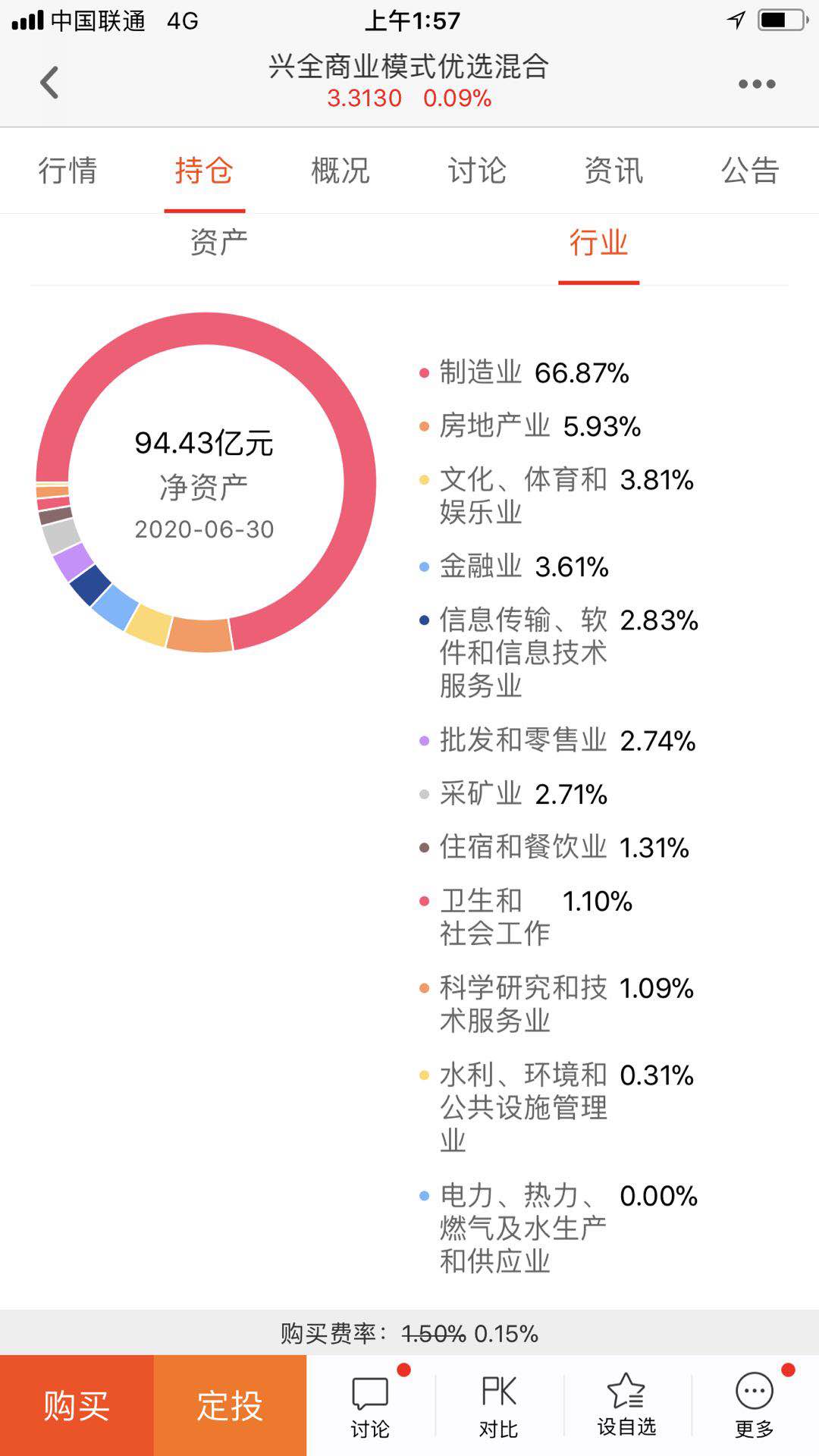The width and height of the screenshot is (819, 1456).
Task: Expand details for 金融业 3.61%
Action: pyautogui.click(x=523, y=566)
